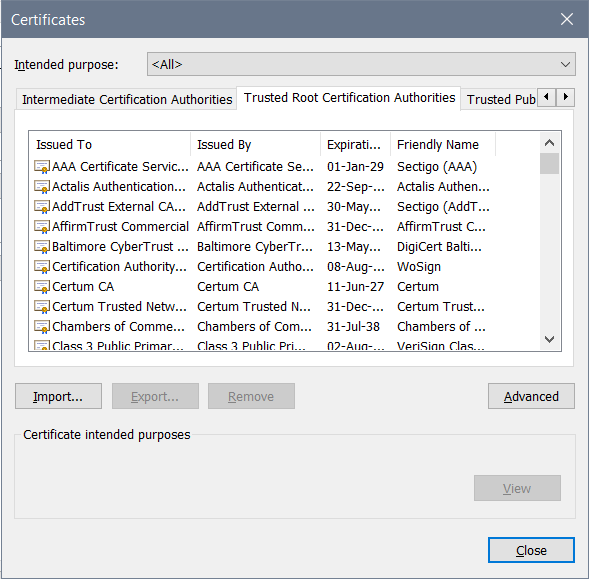Click the list scrollbar up arrow
This screenshot has height=579, width=589.
pos(549,143)
